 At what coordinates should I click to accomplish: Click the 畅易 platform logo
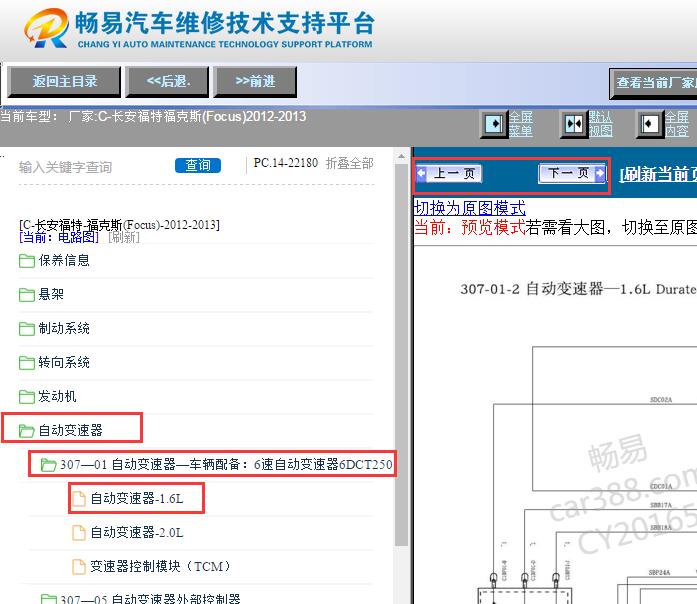tap(199, 28)
